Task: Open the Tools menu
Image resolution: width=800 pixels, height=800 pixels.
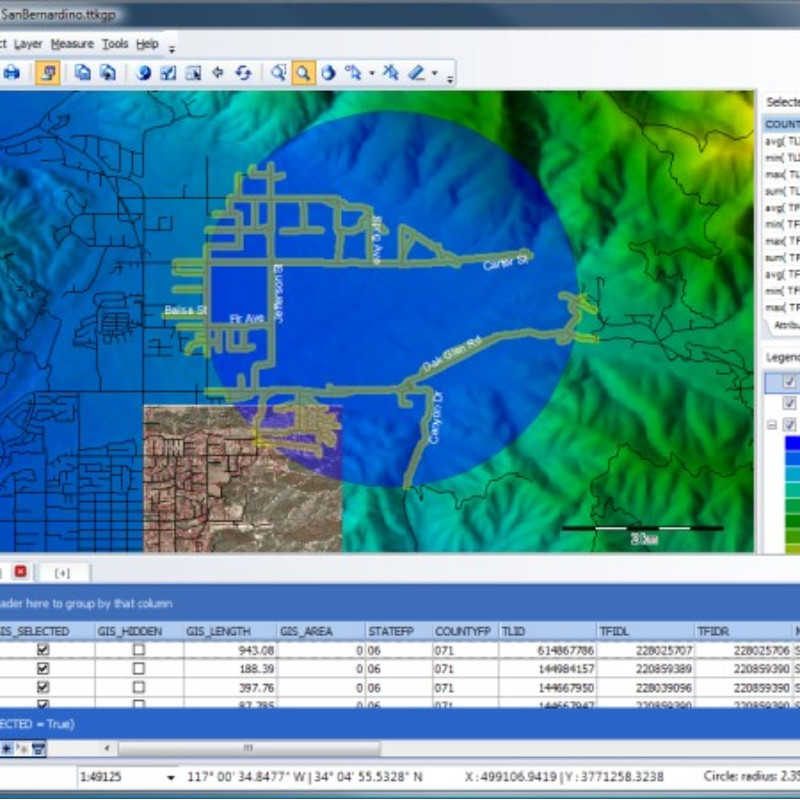Action: 114,43
